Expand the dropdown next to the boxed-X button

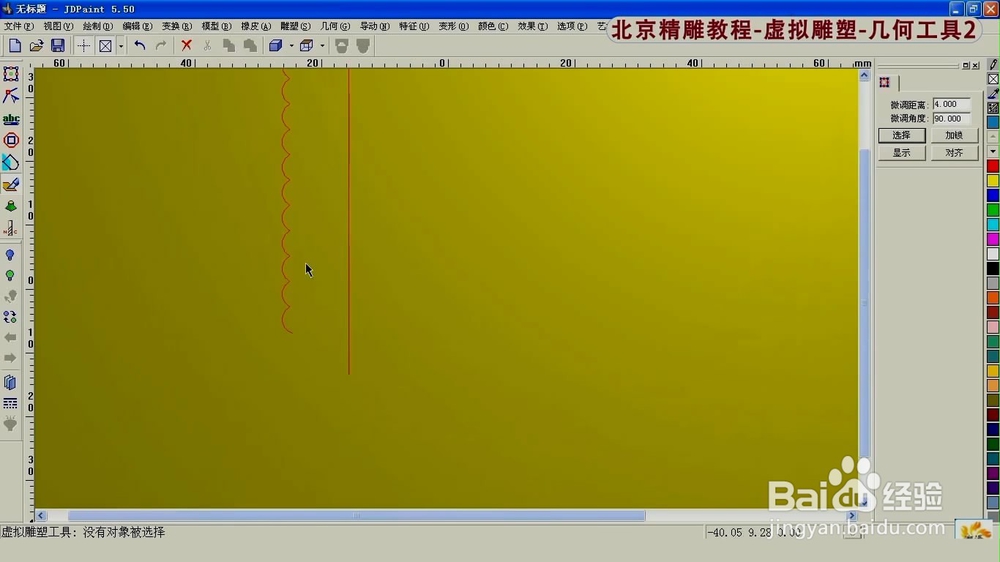tap(121, 45)
